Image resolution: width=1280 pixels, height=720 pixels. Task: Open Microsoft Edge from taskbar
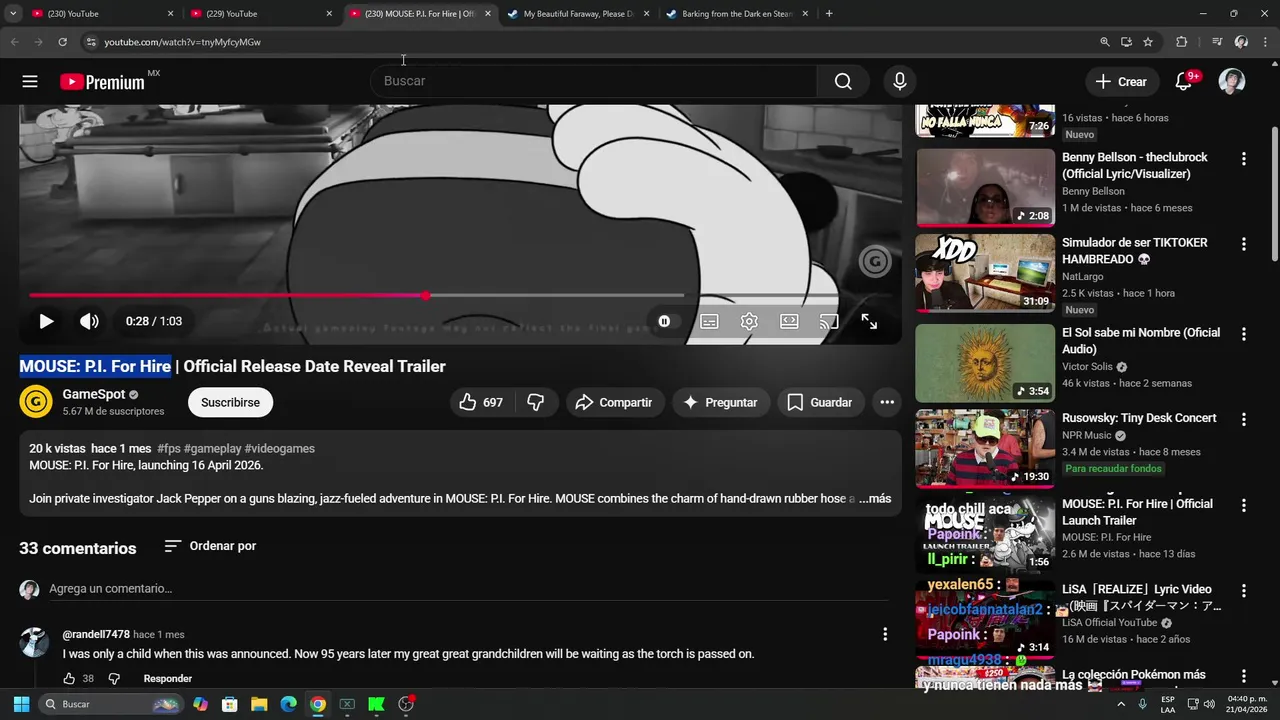[x=288, y=704]
